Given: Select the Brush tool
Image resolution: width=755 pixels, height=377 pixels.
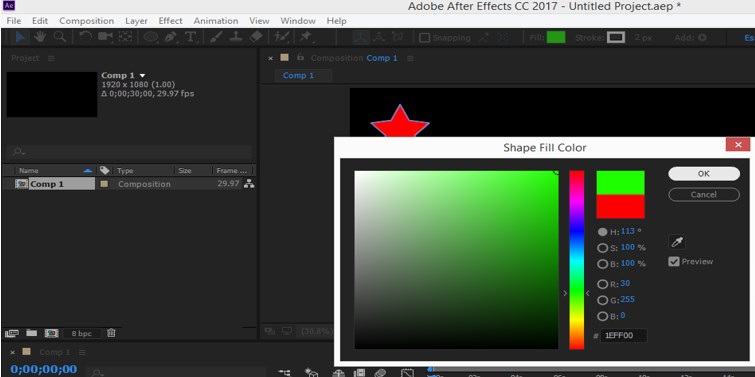Looking at the screenshot, I should click(x=216, y=37).
